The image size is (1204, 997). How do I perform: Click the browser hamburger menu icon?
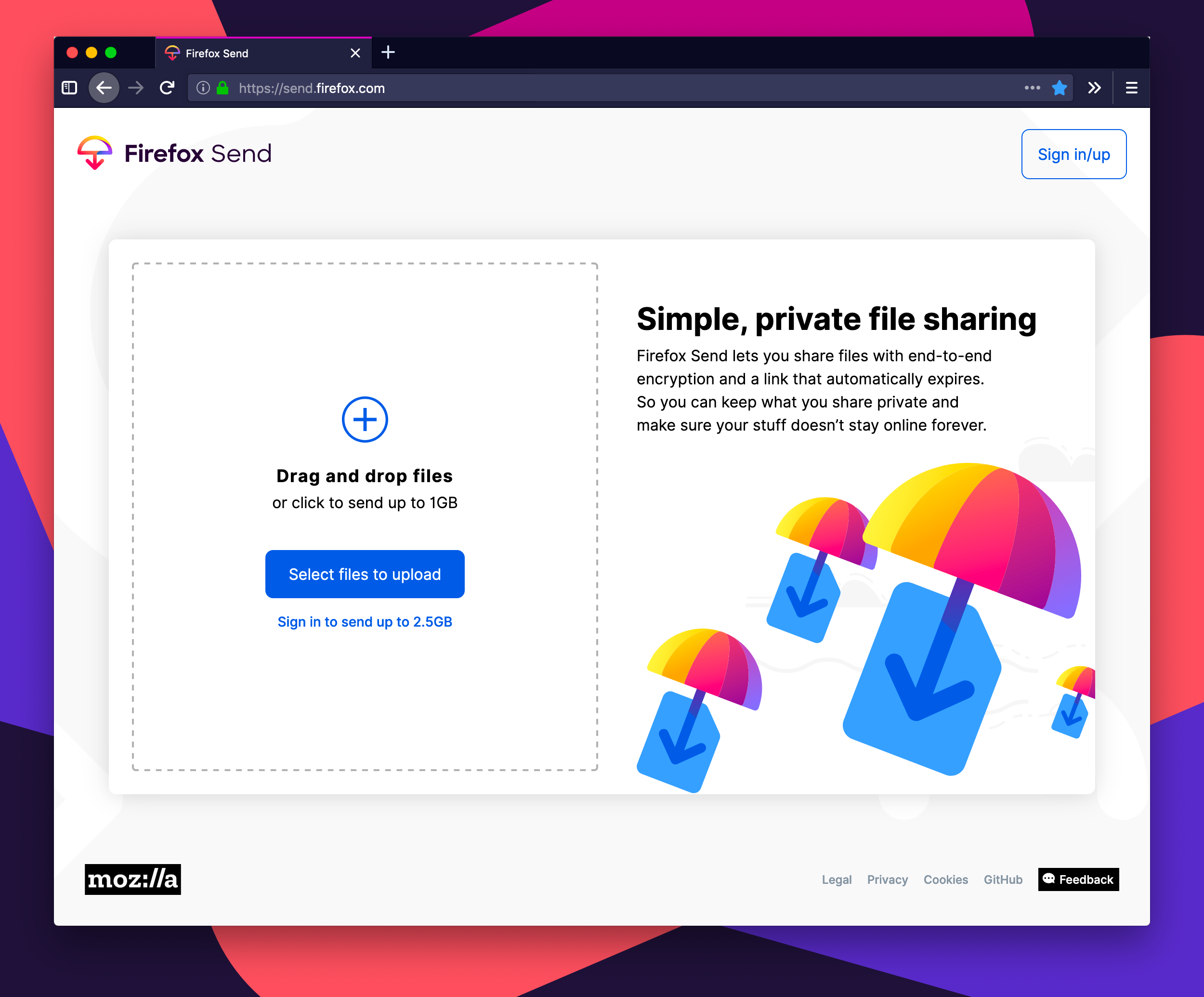tap(1131, 88)
